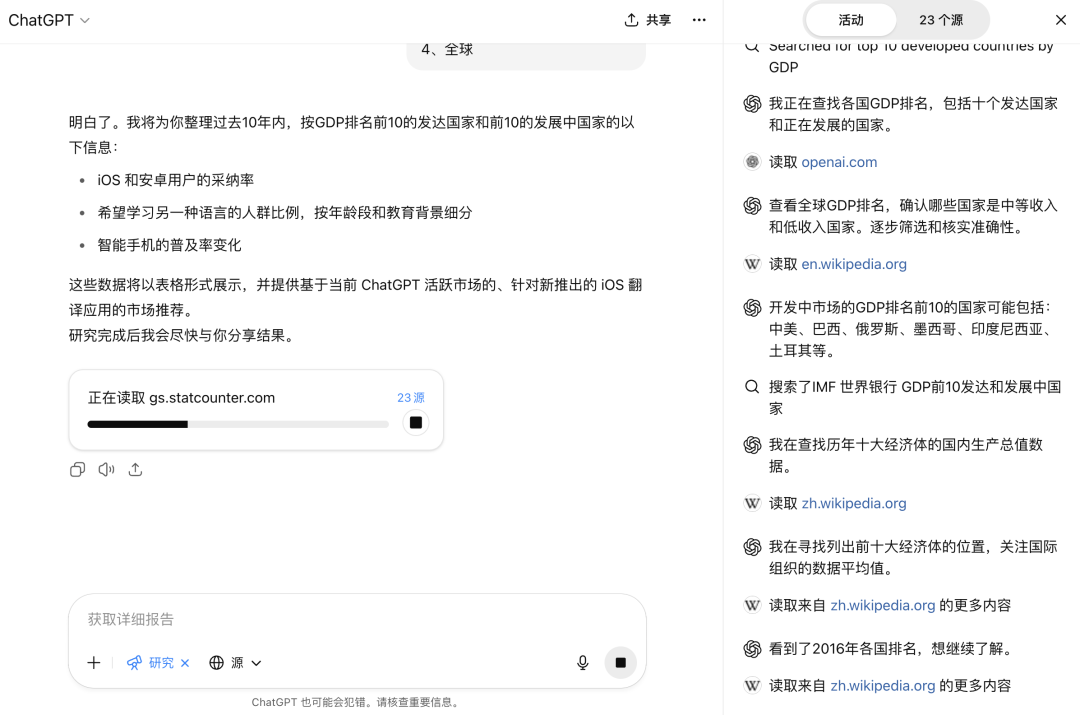
Task: Stop the current research with the square stop button
Action: point(620,662)
